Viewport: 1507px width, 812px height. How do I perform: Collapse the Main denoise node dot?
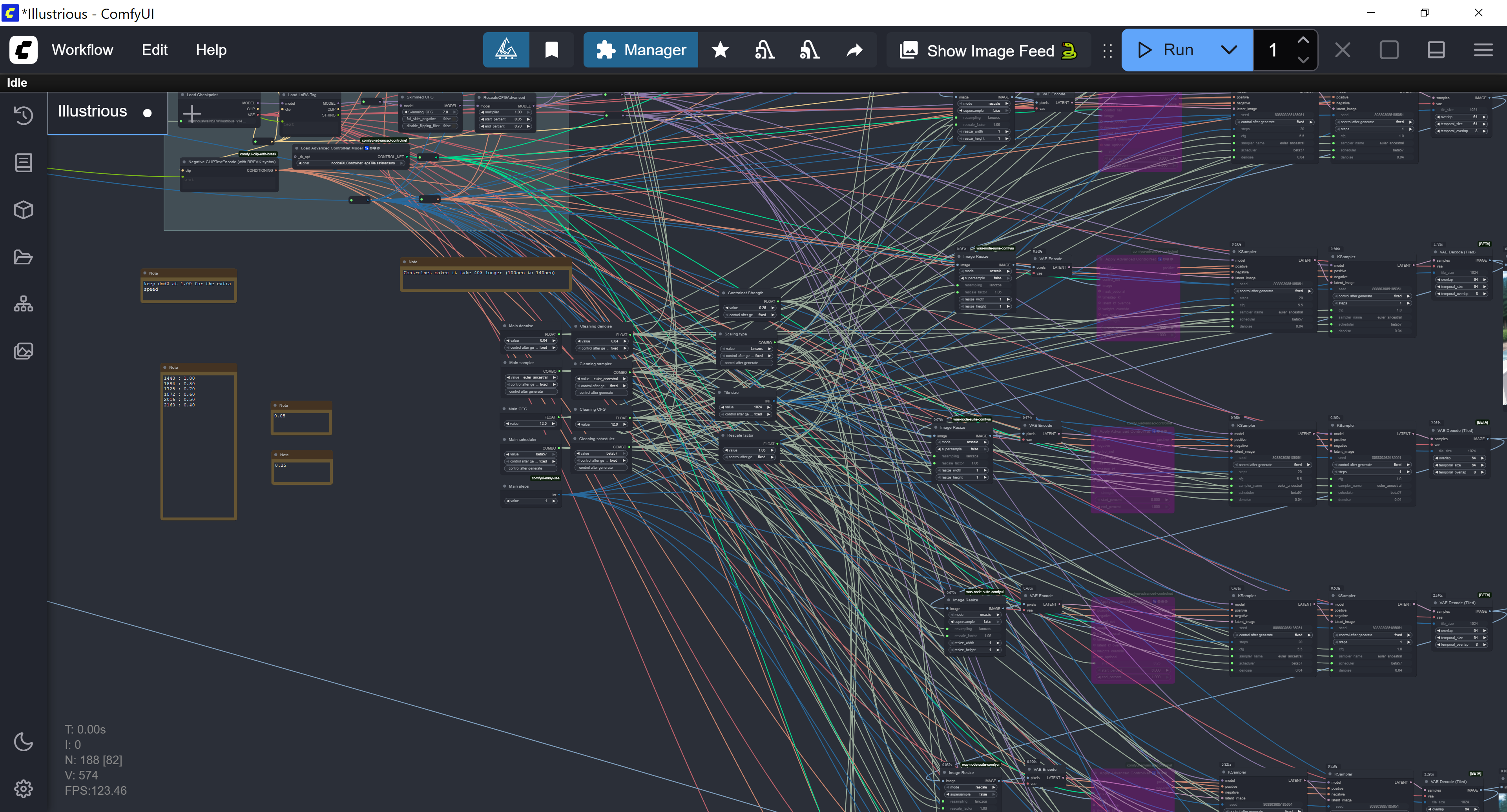(x=505, y=326)
